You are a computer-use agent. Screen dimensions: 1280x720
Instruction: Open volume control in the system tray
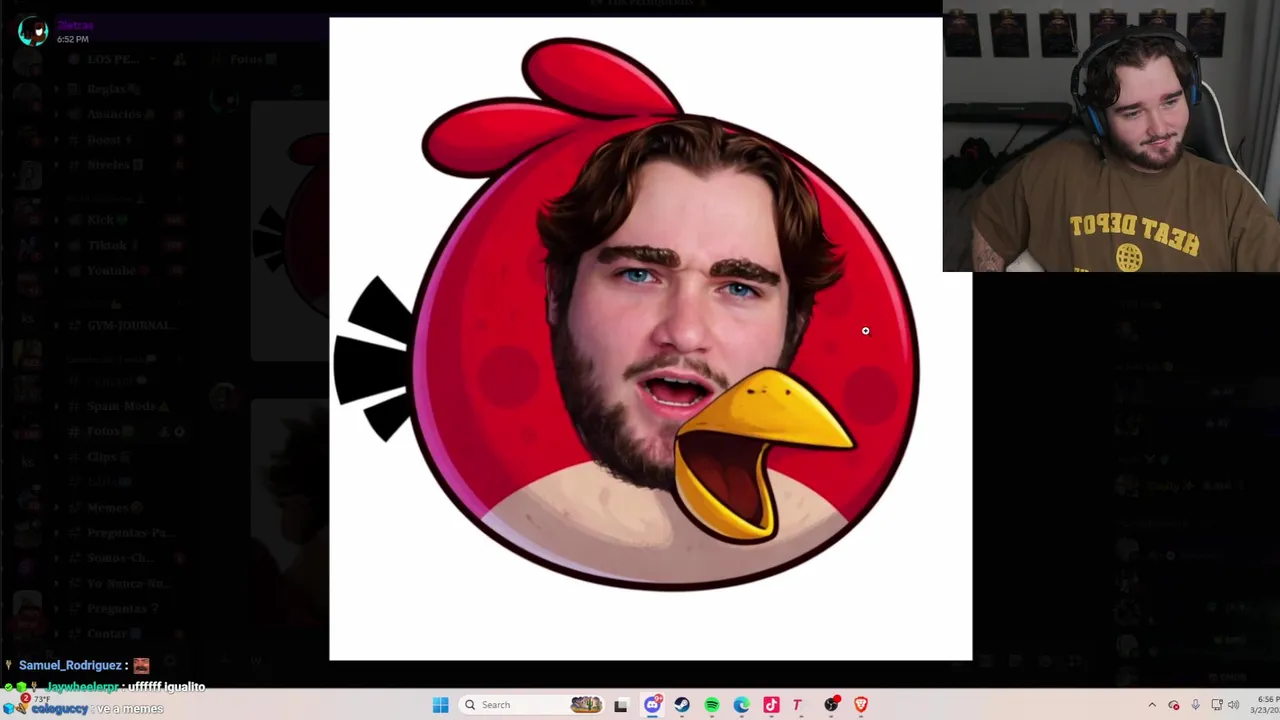coord(1234,705)
